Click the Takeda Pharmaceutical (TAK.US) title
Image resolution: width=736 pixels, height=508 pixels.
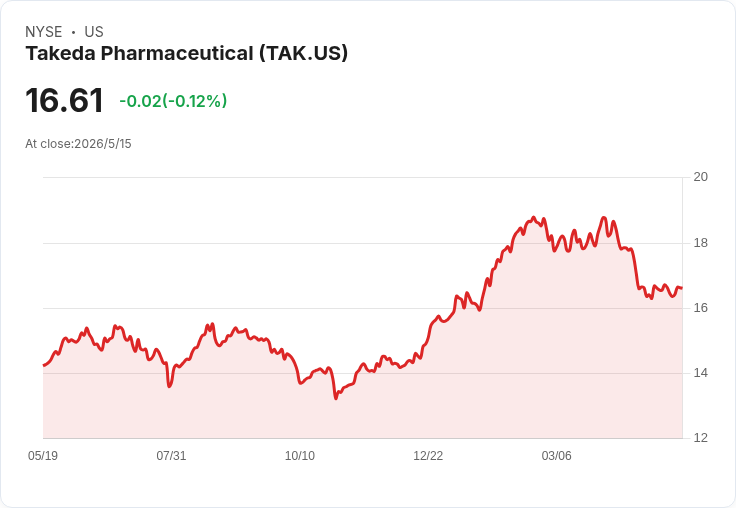pyautogui.click(x=186, y=53)
